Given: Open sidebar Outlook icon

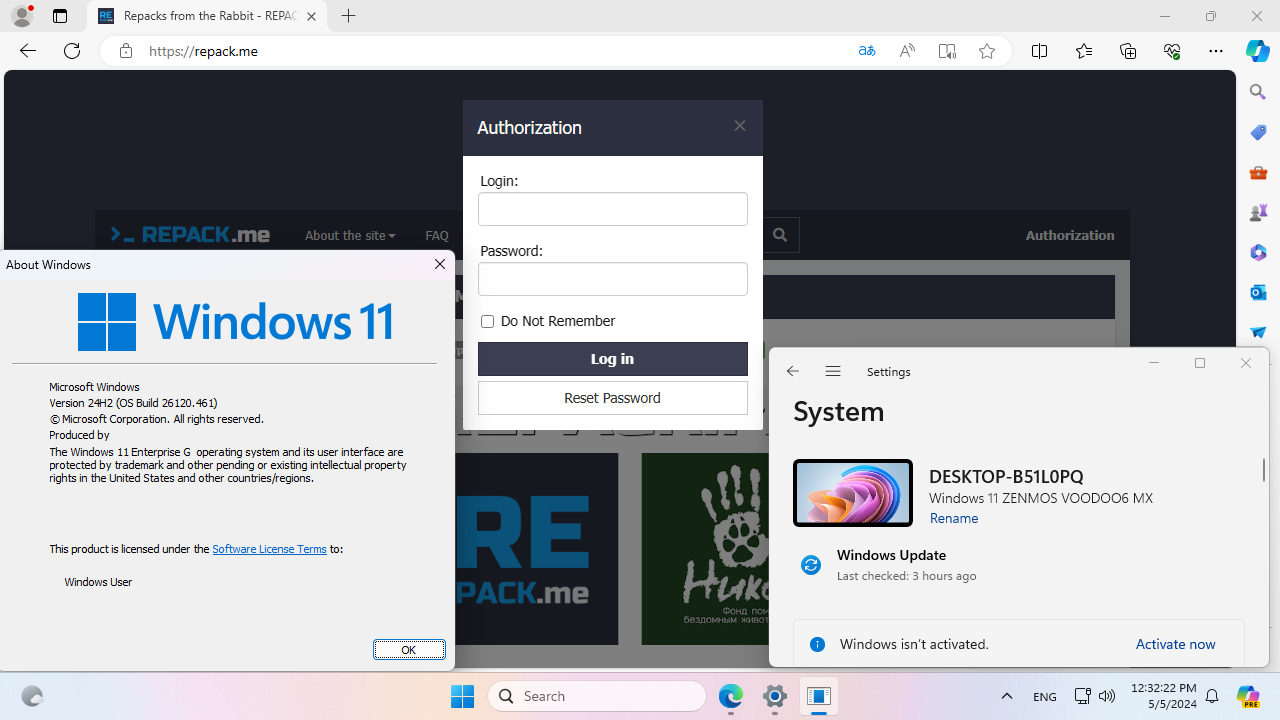Looking at the screenshot, I should coord(1258,292).
